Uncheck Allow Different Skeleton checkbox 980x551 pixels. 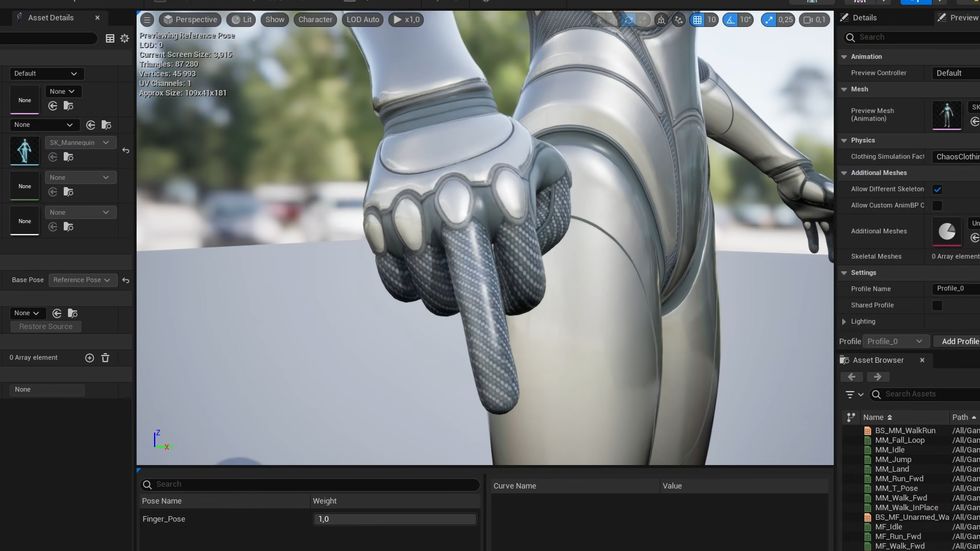[x=938, y=189]
